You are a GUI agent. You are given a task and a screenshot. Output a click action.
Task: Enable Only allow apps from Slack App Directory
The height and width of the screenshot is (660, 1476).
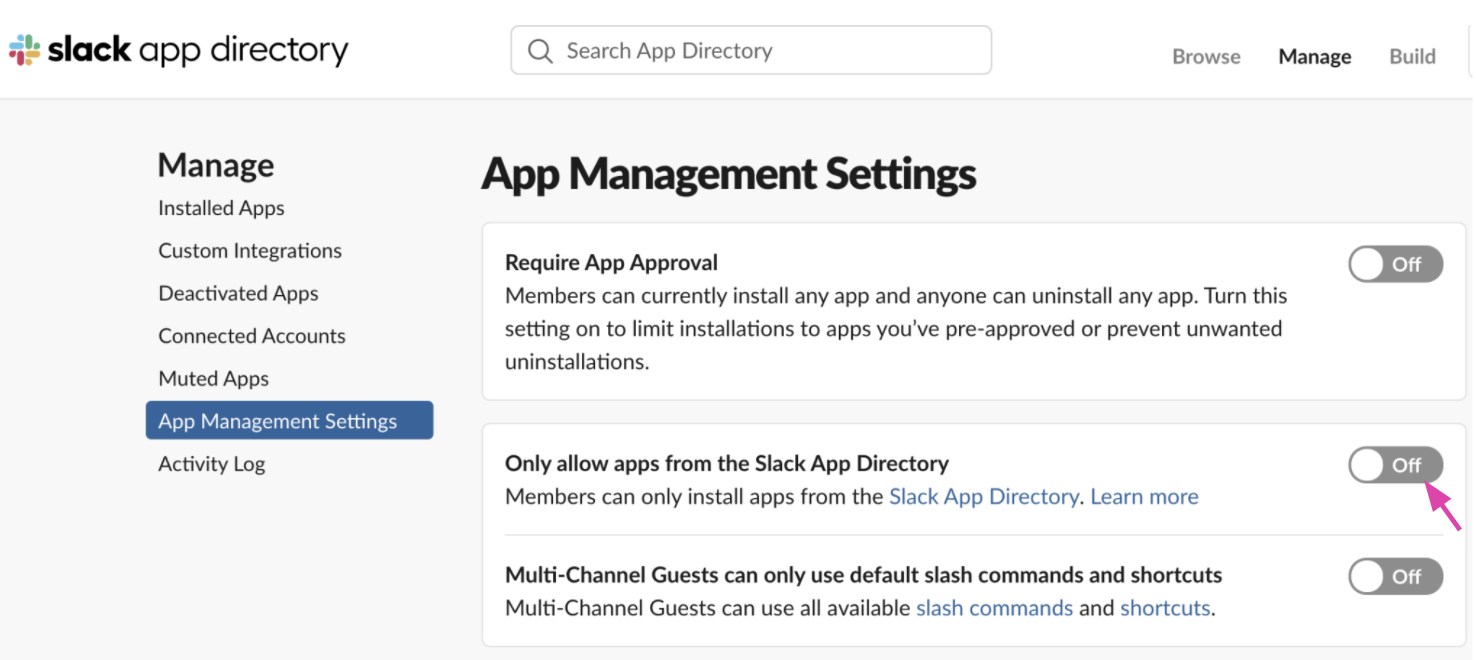click(1395, 465)
